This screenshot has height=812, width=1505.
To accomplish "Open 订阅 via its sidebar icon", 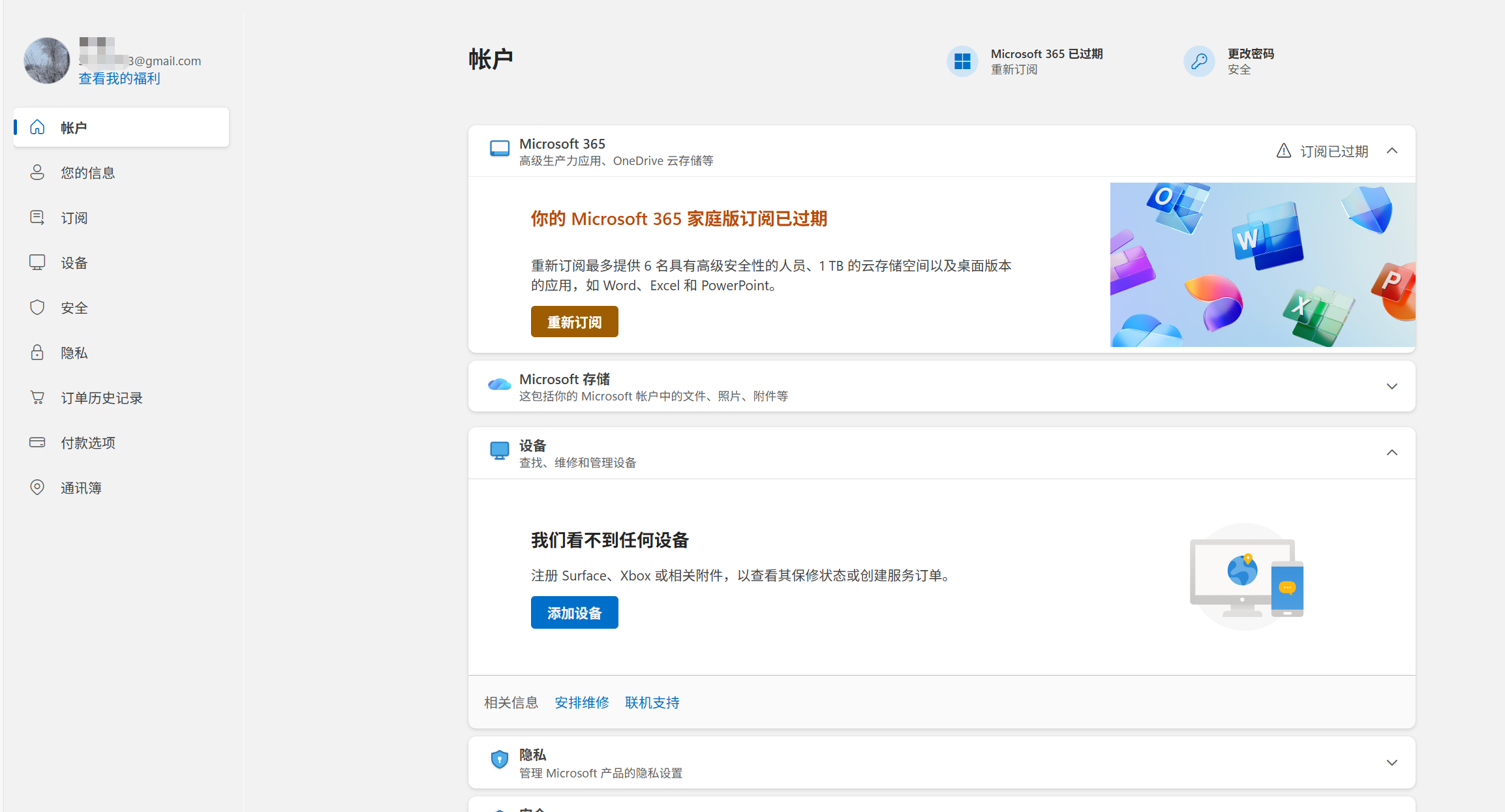I will point(37,217).
